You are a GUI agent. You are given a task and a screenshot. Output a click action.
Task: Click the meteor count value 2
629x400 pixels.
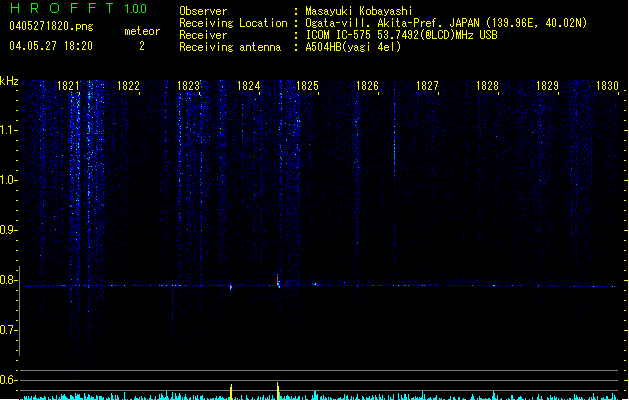pos(142,46)
